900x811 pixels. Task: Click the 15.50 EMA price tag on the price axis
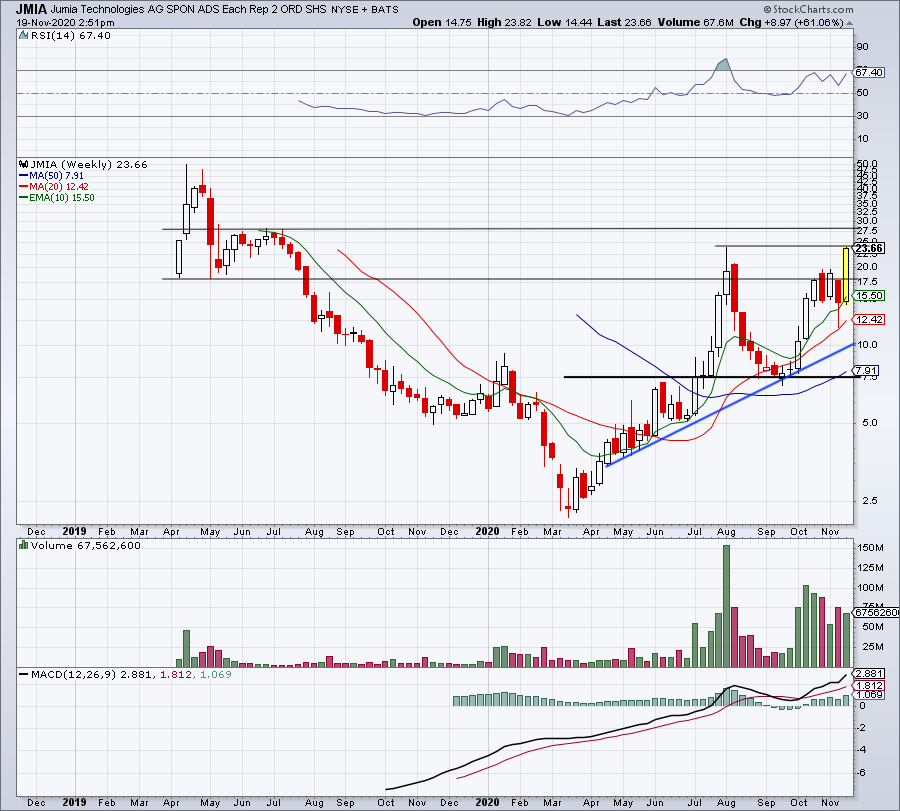click(x=870, y=296)
